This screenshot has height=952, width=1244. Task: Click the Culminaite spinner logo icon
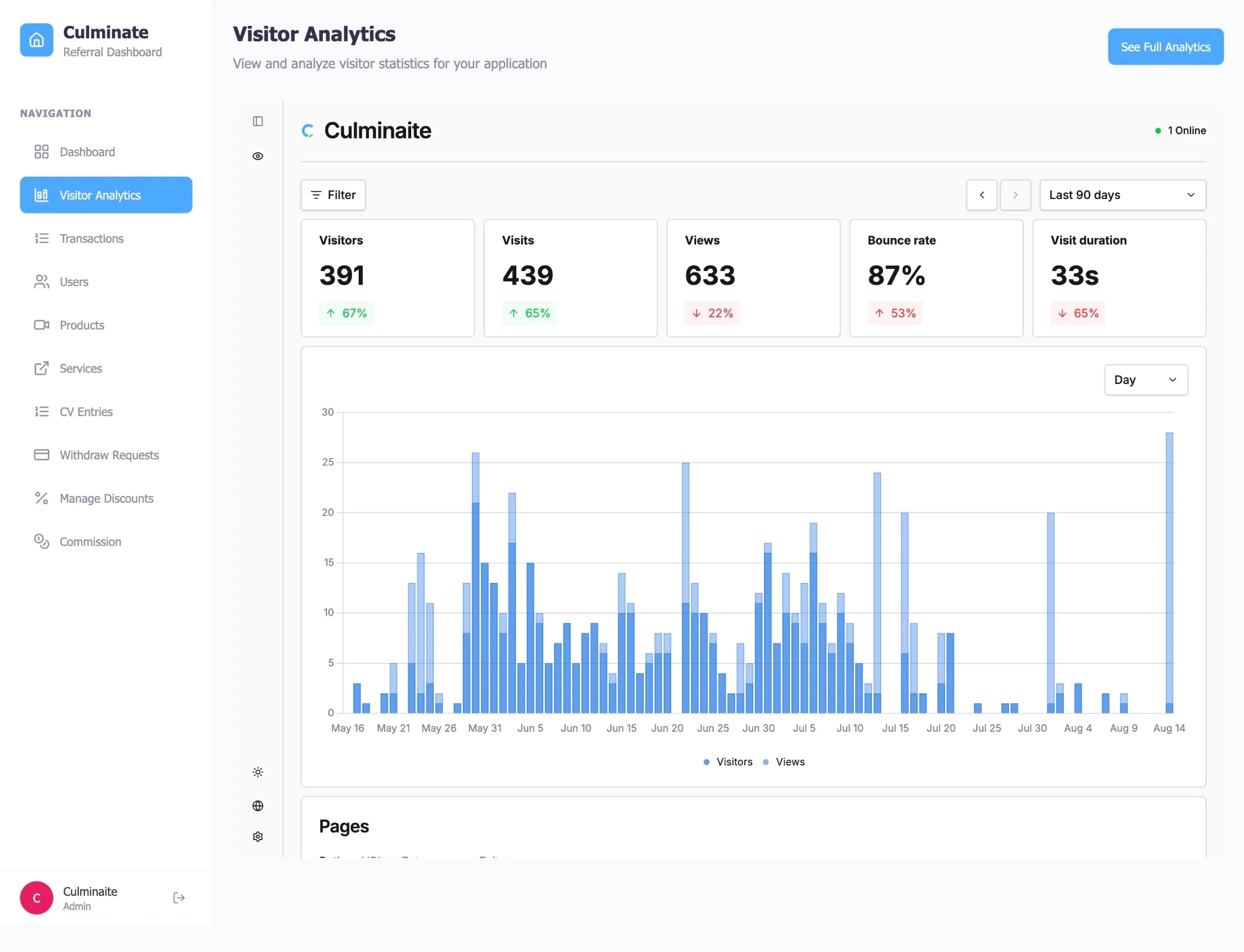[308, 131]
